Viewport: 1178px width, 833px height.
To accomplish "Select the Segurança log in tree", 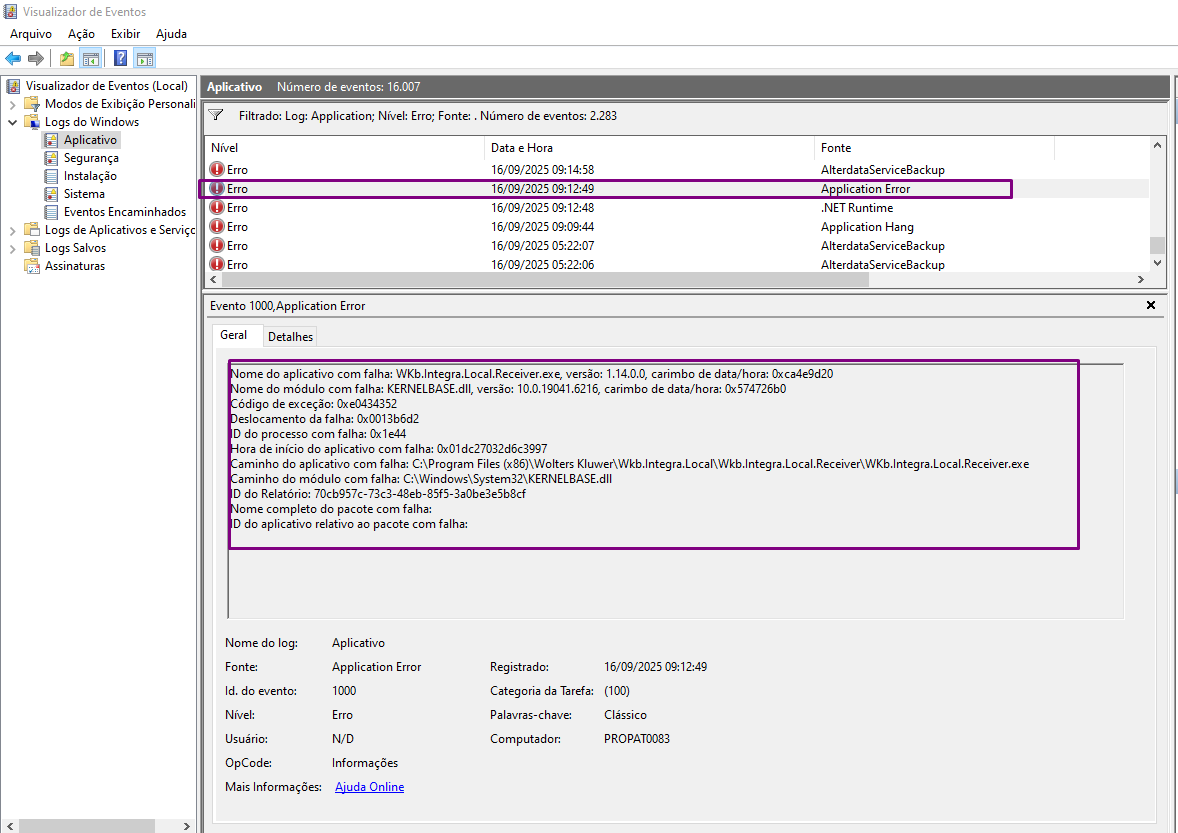I will pos(91,158).
